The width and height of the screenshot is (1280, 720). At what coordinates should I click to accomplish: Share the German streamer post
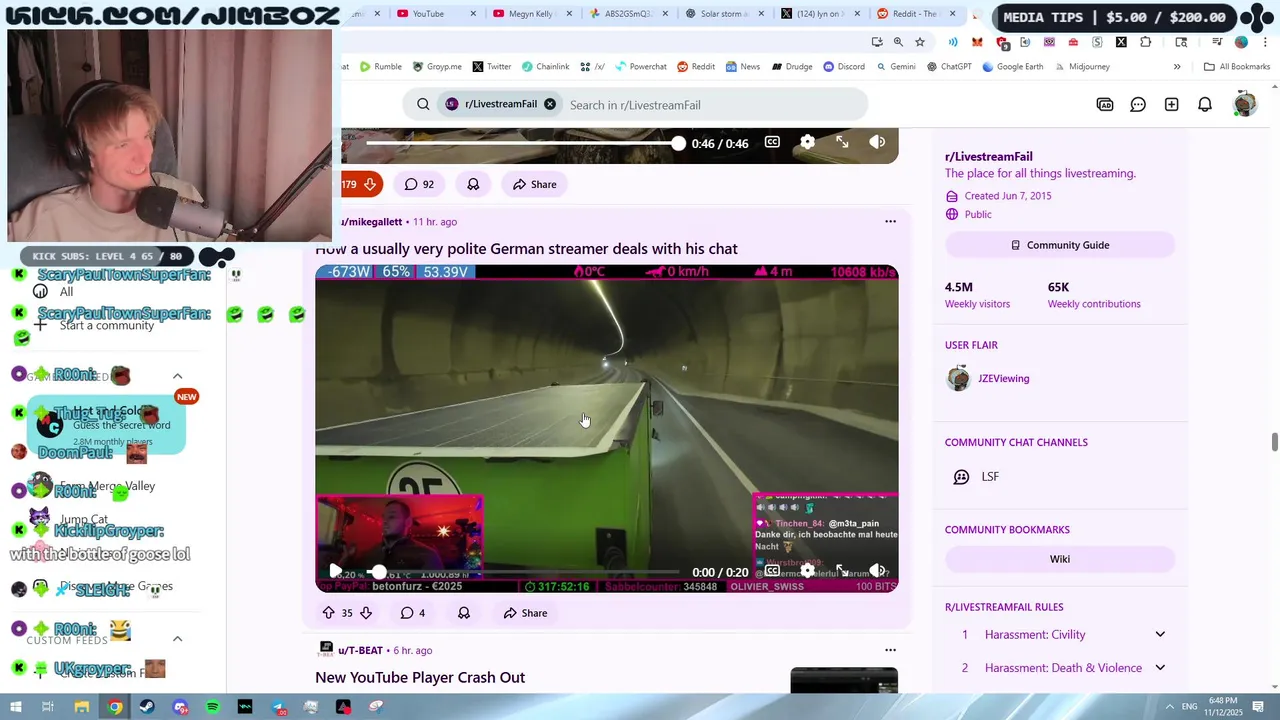pyautogui.click(x=525, y=613)
